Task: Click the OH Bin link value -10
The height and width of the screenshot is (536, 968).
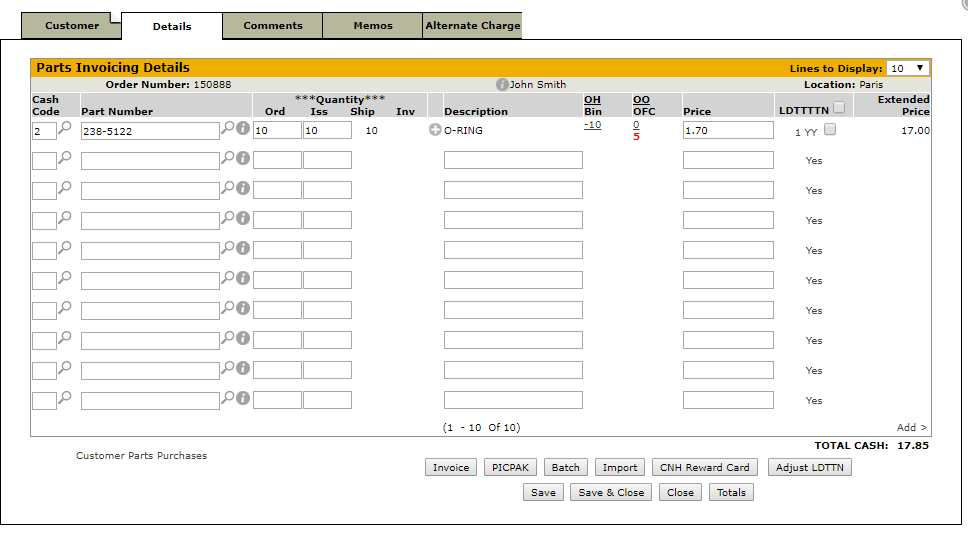Action: (592, 125)
